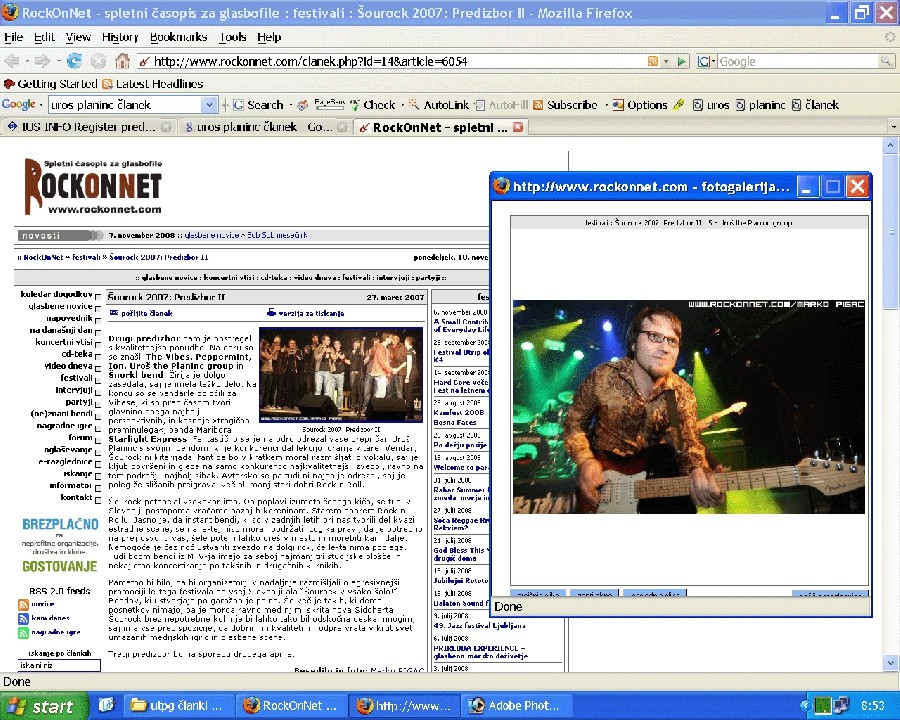Open the address bar history dropdown

pyautogui.click(x=666, y=61)
